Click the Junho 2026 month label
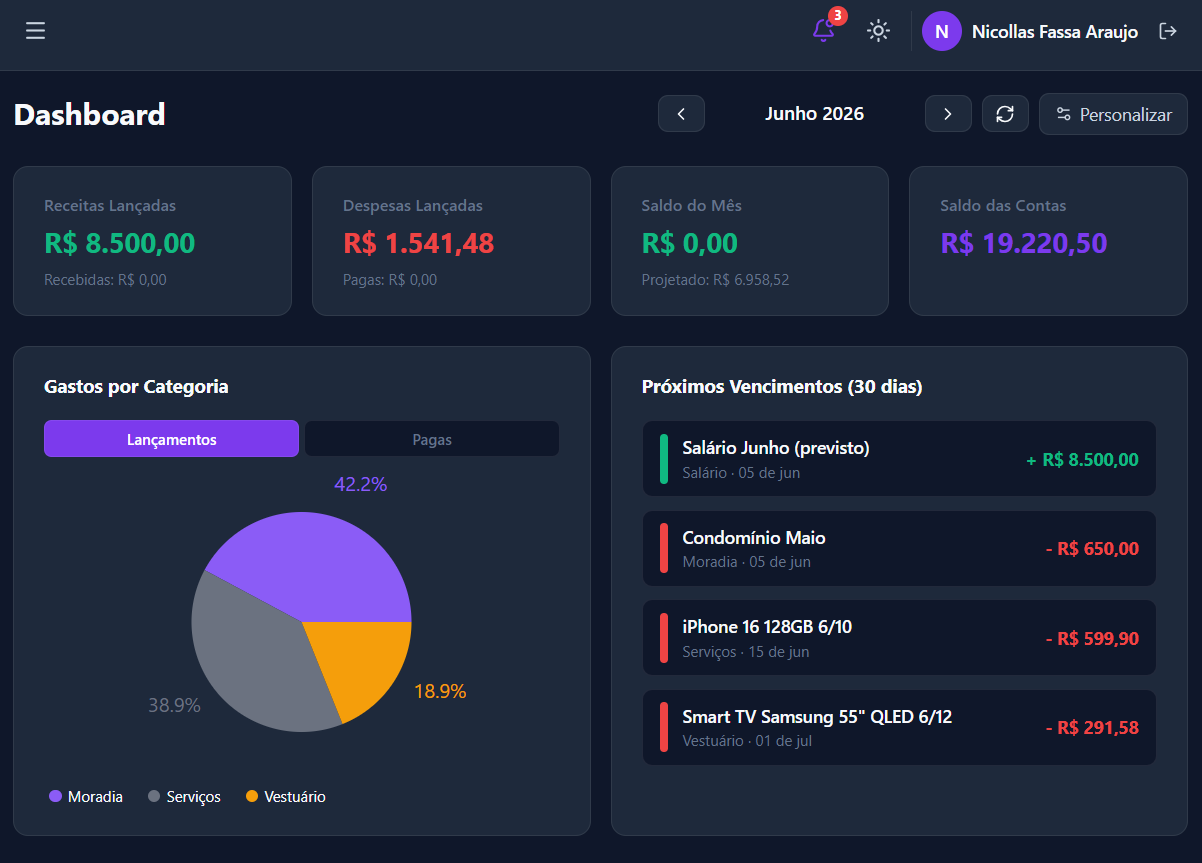Viewport: 1202px width, 863px height. [814, 114]
